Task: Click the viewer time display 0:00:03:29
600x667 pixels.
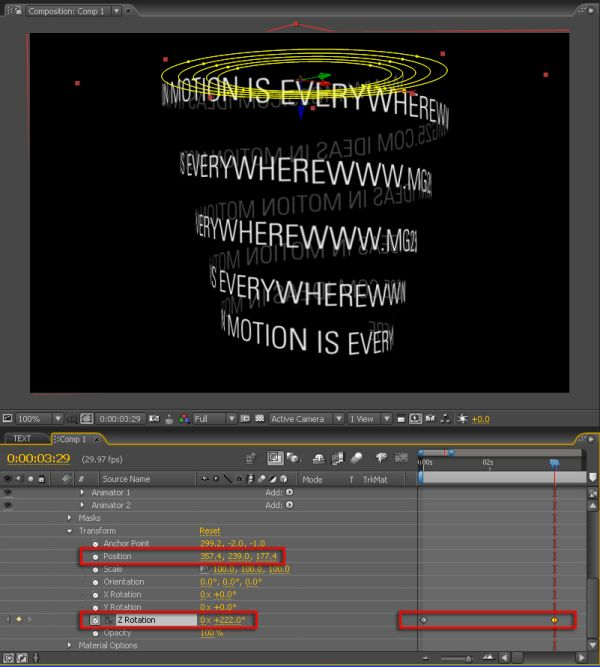Action: [x=120, y=419]
